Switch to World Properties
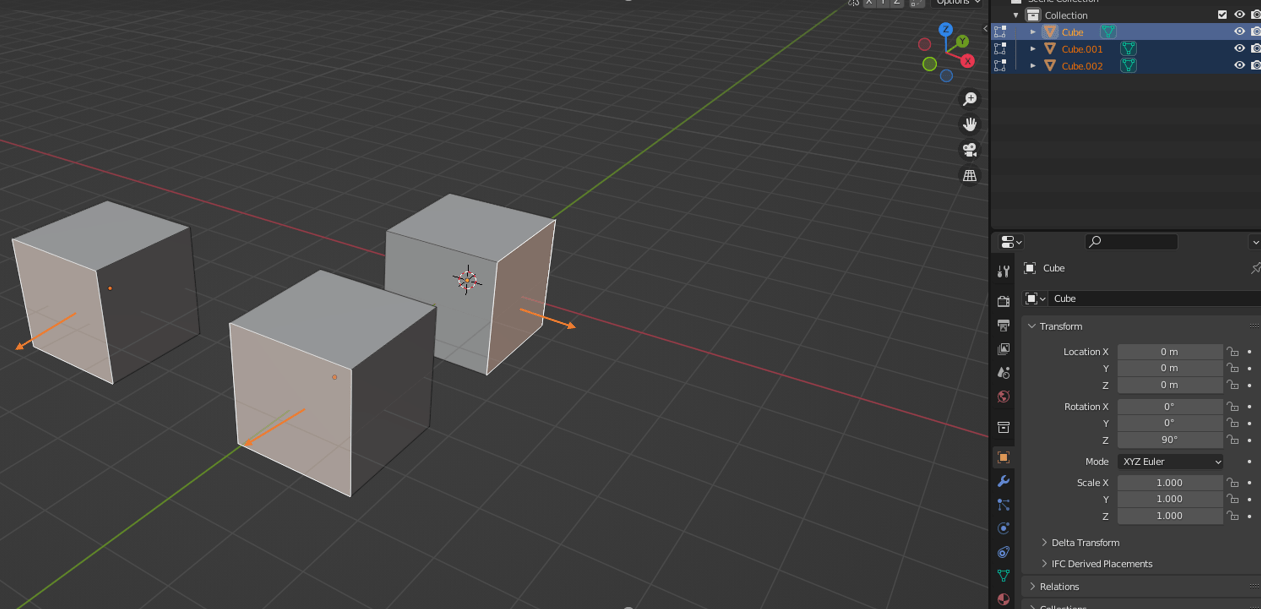 click(x=1003, y=396)
